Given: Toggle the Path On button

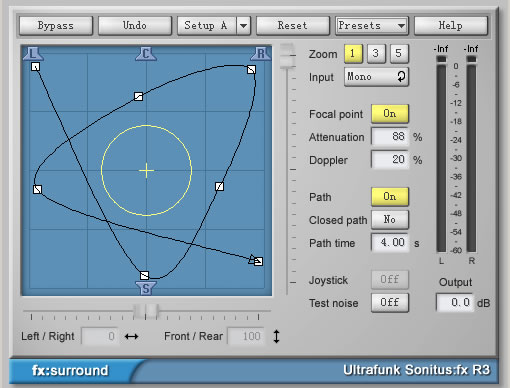Looking at the screenshot, I should pyautogui.click(x=390, y=197).
